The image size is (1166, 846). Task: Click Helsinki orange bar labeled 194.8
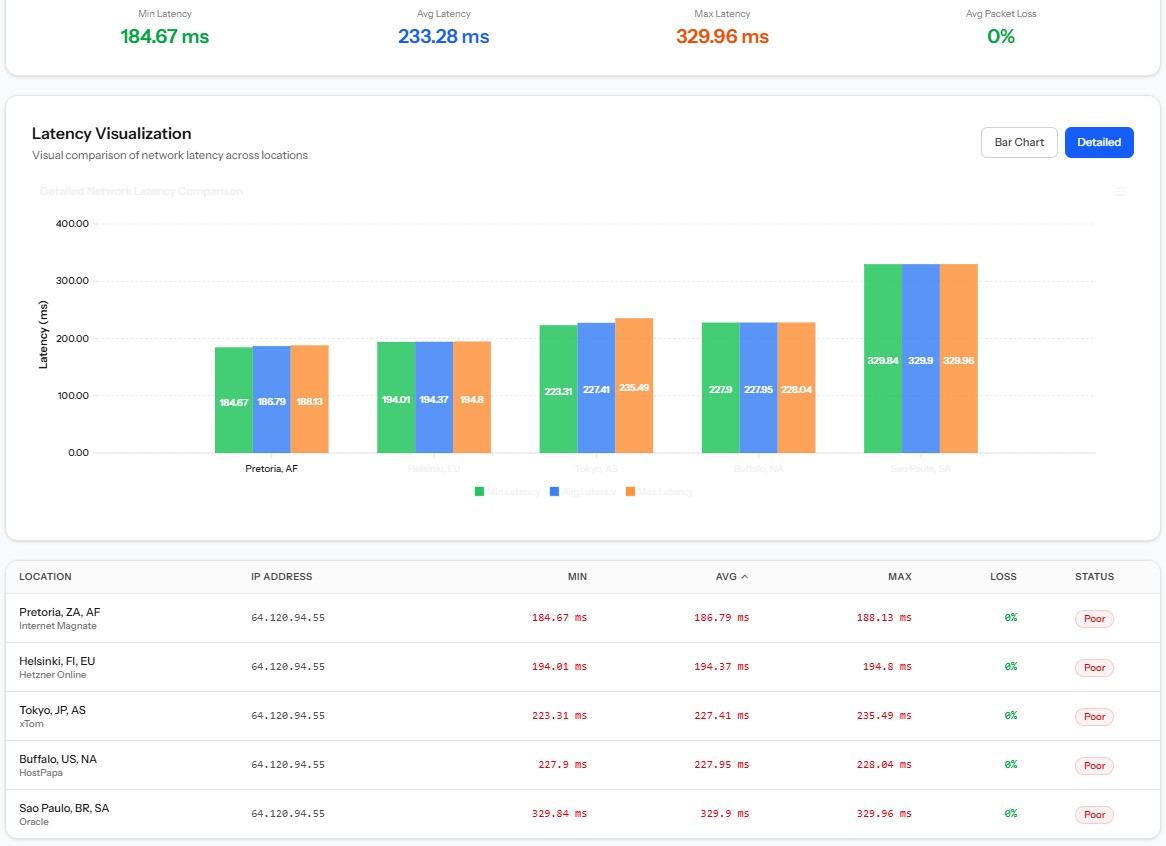pos(471,397)
